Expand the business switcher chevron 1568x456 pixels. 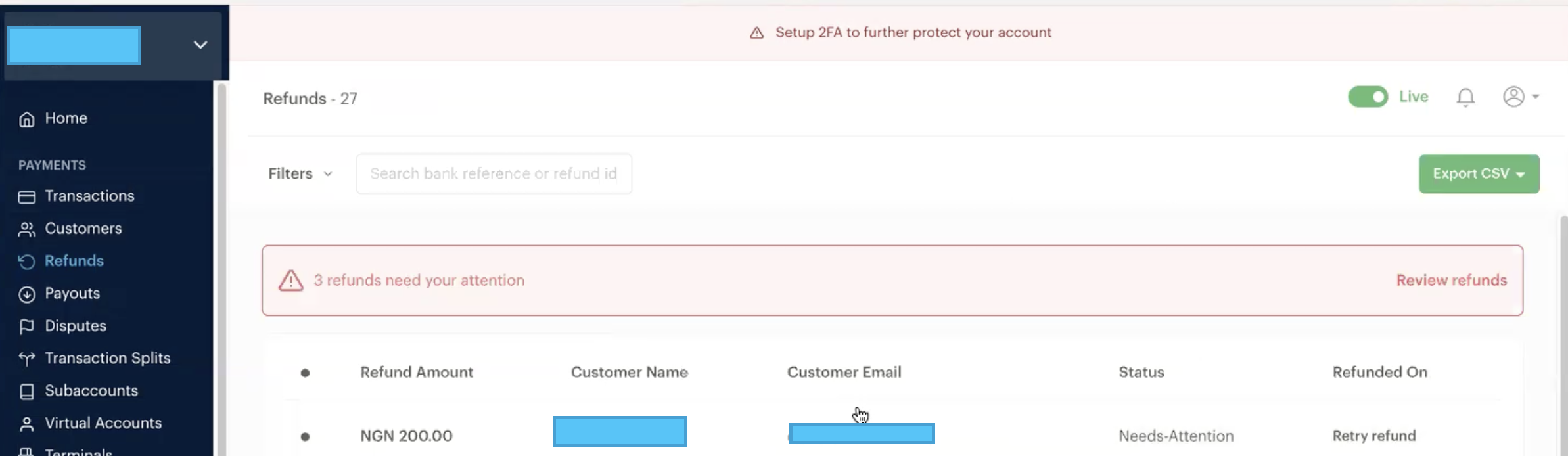click(200, 45)
